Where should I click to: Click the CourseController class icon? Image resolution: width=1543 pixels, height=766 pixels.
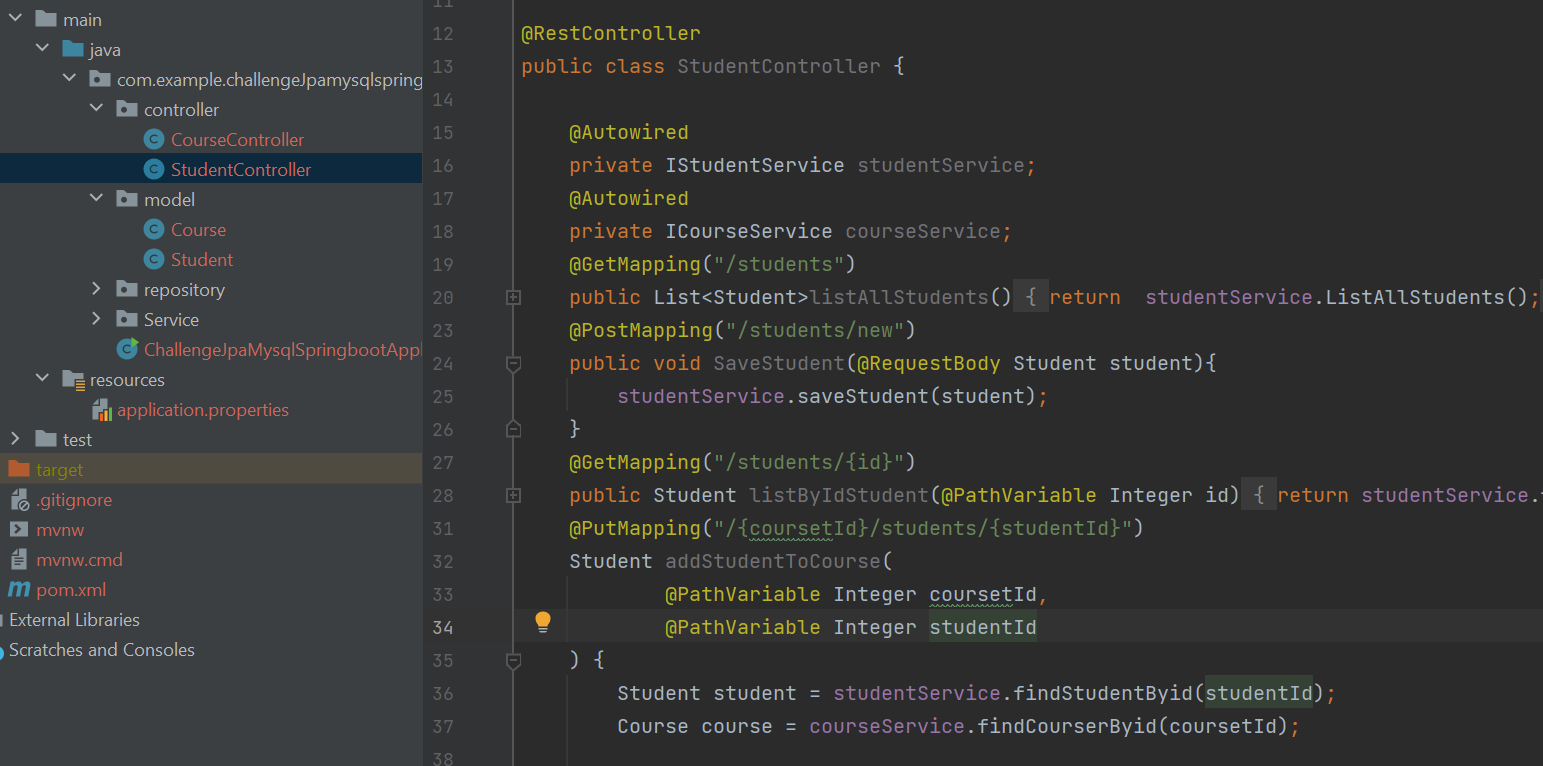pyautogui.click(x=153, y=140)
